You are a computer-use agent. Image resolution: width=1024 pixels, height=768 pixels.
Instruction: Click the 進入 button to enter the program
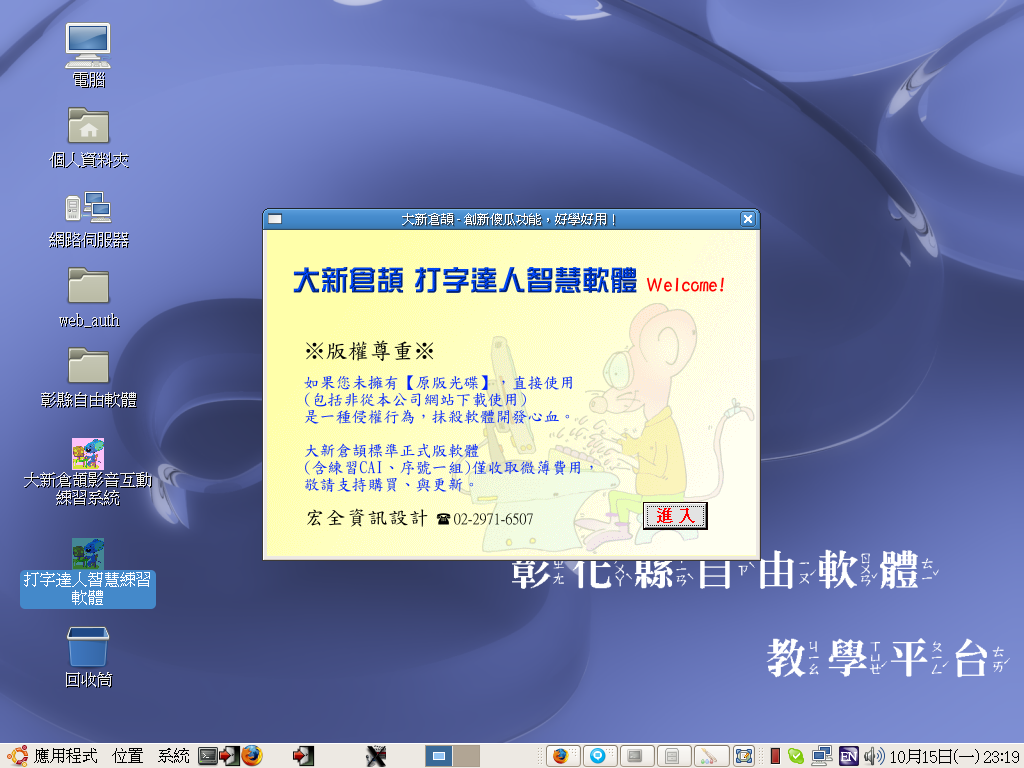click(675, 516)
